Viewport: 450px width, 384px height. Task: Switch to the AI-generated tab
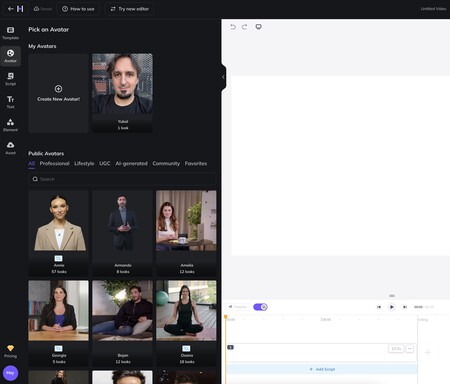tap(131, 163)
